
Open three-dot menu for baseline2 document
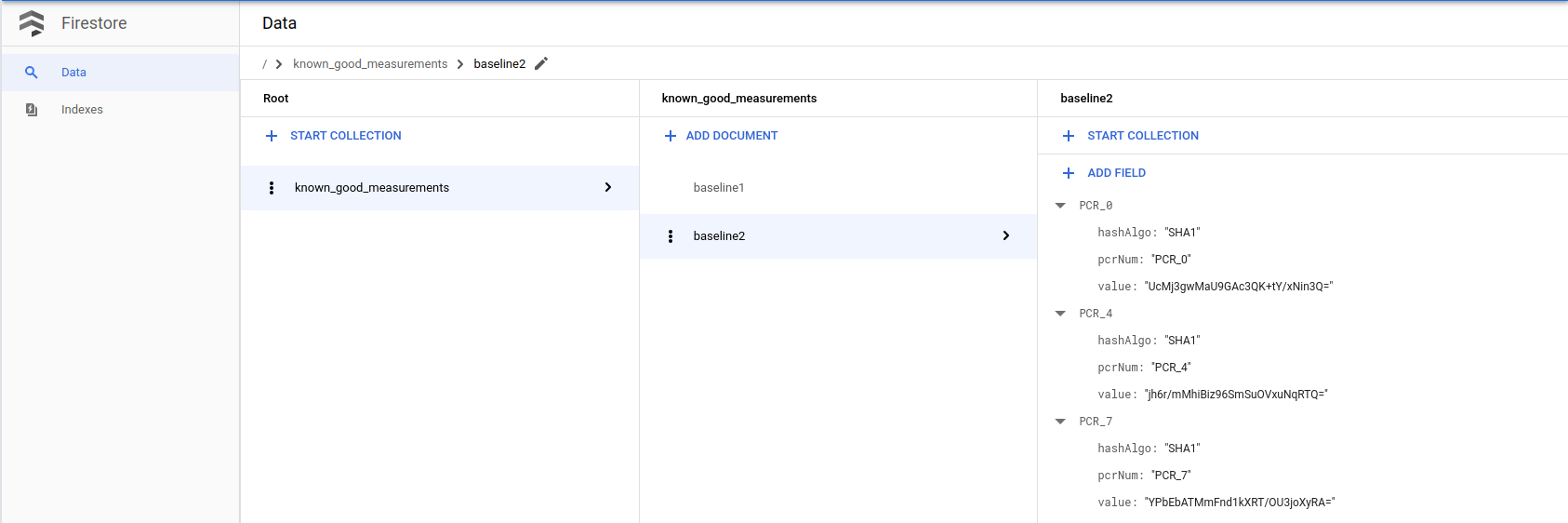671,236
